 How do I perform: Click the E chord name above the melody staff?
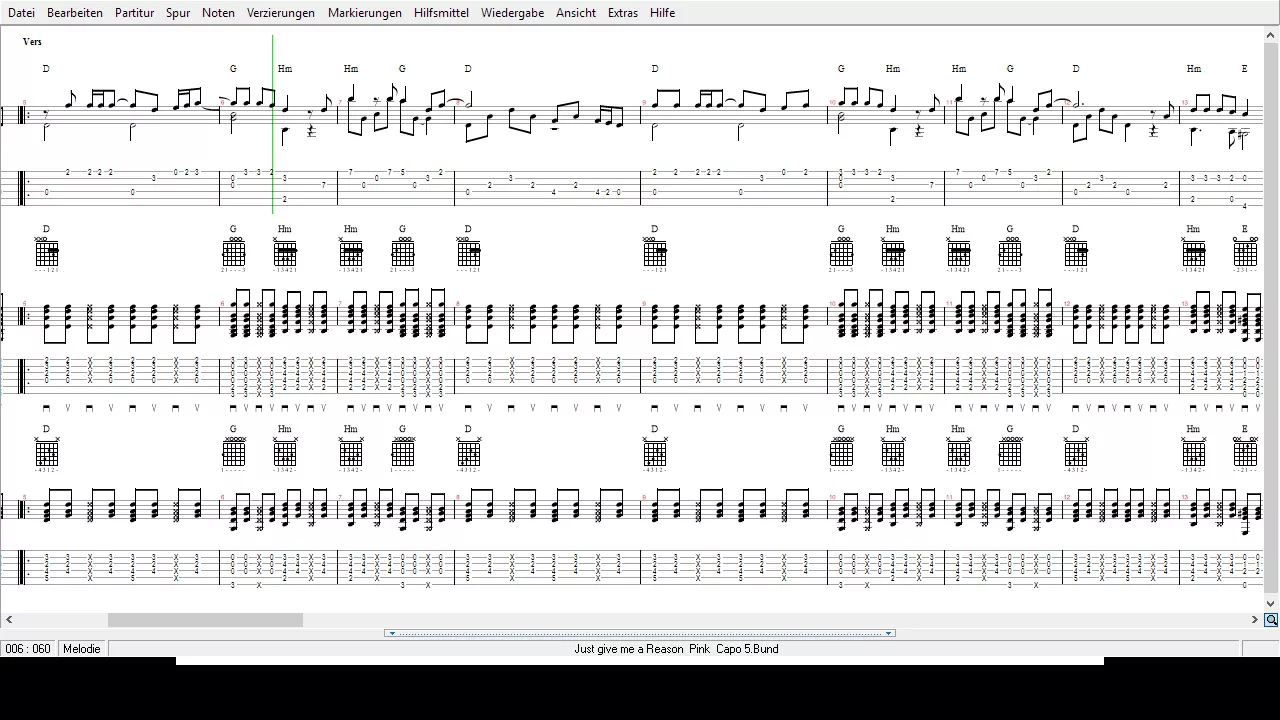point(1245,69)
